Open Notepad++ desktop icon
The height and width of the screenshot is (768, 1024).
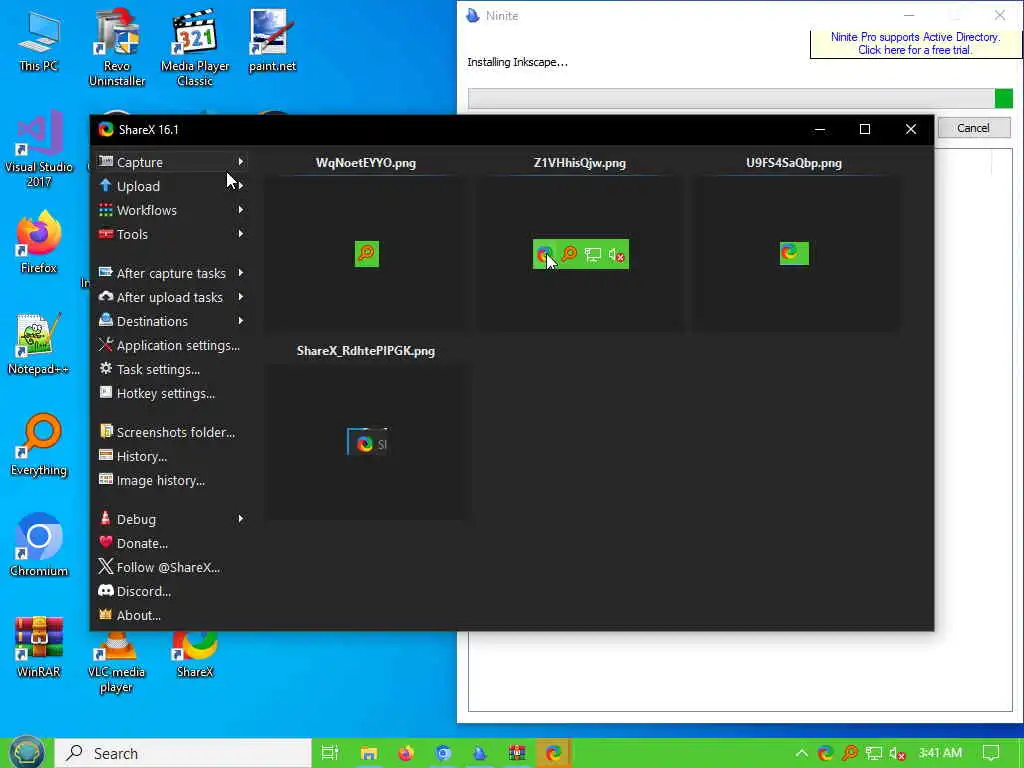39,343
